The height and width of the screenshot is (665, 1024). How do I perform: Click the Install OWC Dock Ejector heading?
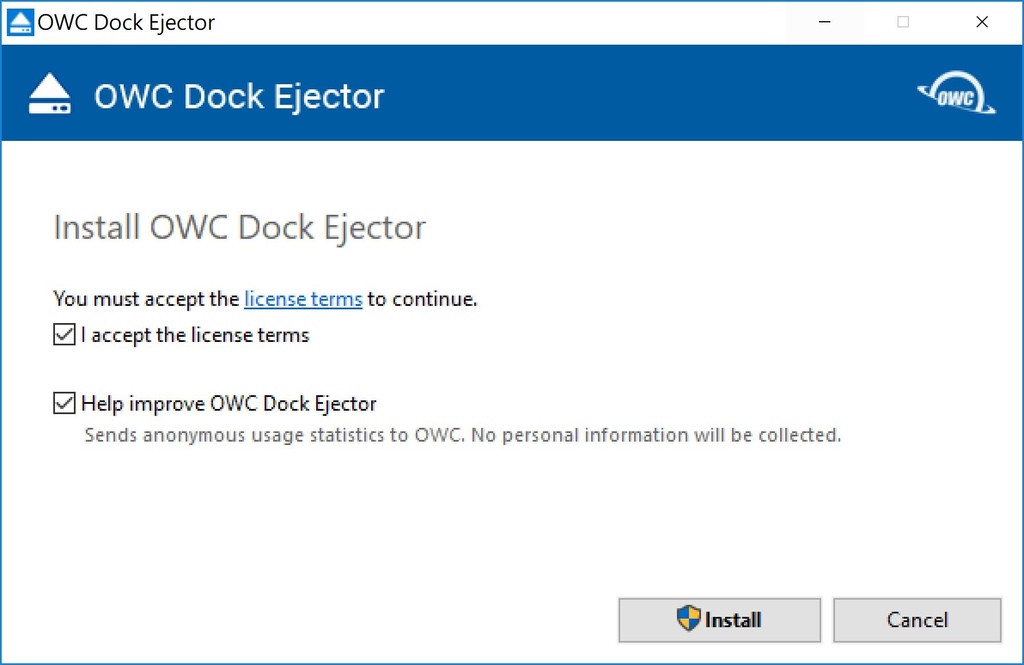click(x=239, y=228)
